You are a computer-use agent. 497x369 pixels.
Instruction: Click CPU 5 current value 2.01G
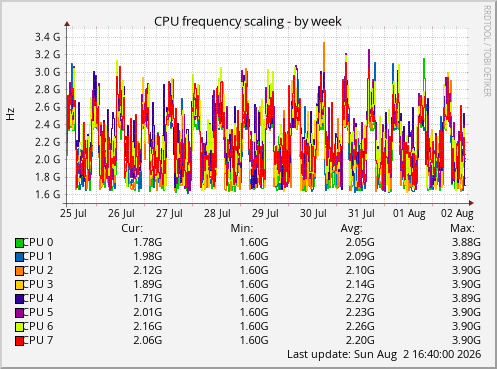click(148, 312)
